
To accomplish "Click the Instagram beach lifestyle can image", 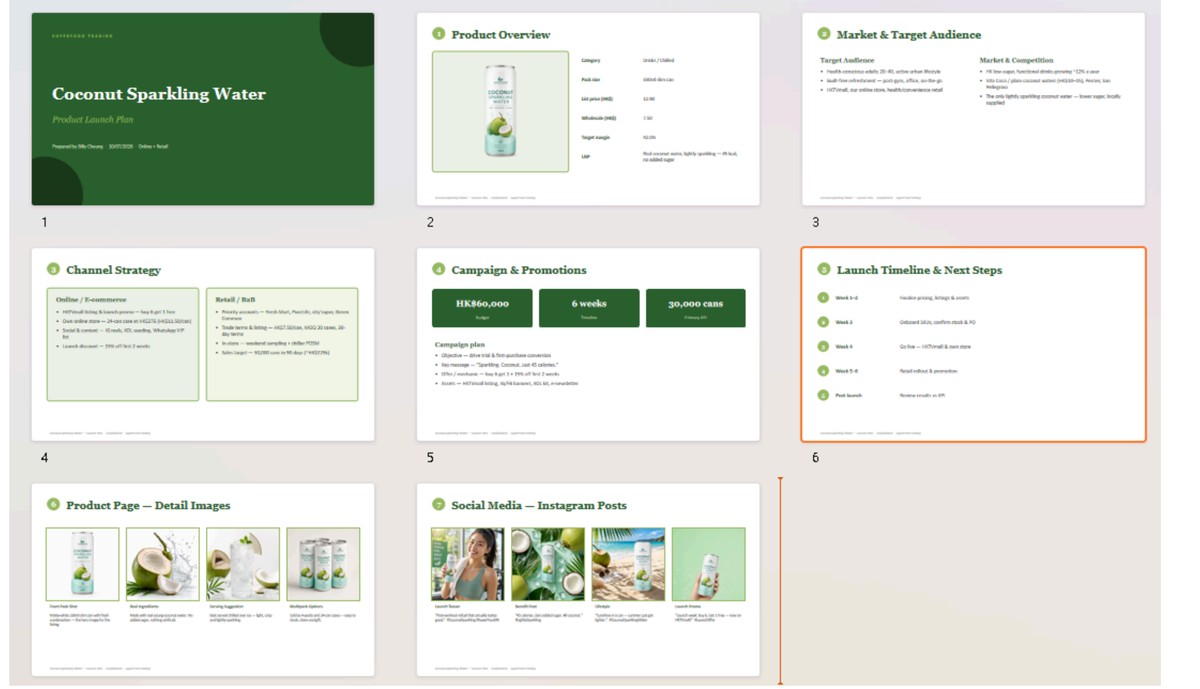I will pyautogui.click(x=628, y=564).
